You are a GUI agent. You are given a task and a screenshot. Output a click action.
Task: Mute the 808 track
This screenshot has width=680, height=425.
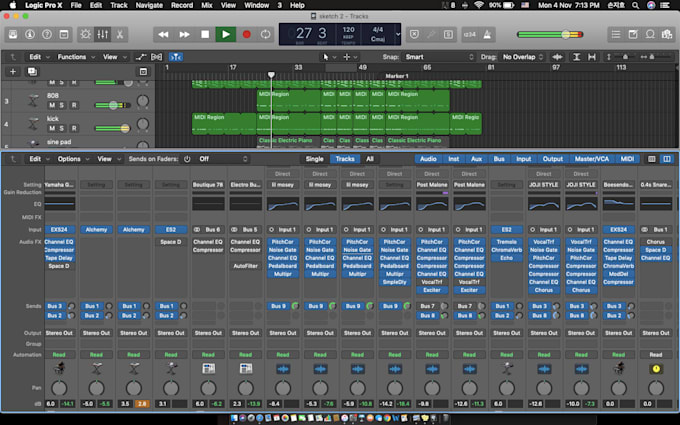pos(52,105)
